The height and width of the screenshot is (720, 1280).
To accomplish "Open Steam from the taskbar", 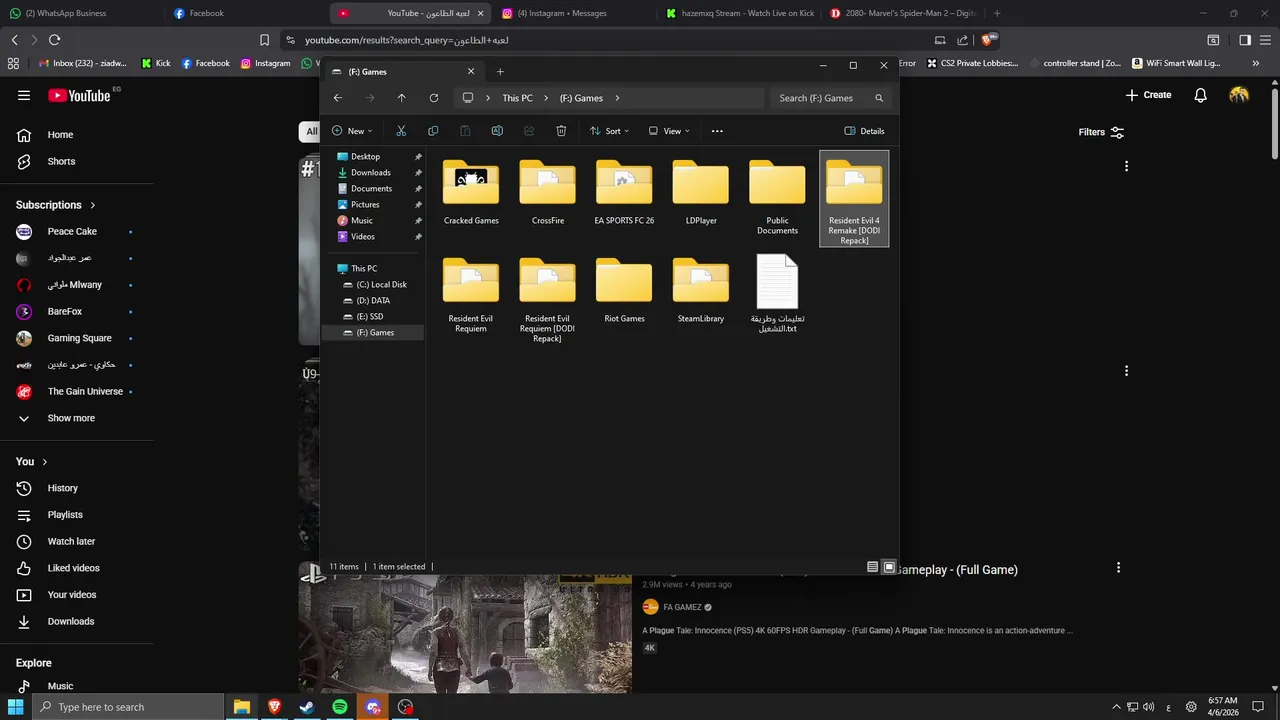I will (x=307, y=707).
